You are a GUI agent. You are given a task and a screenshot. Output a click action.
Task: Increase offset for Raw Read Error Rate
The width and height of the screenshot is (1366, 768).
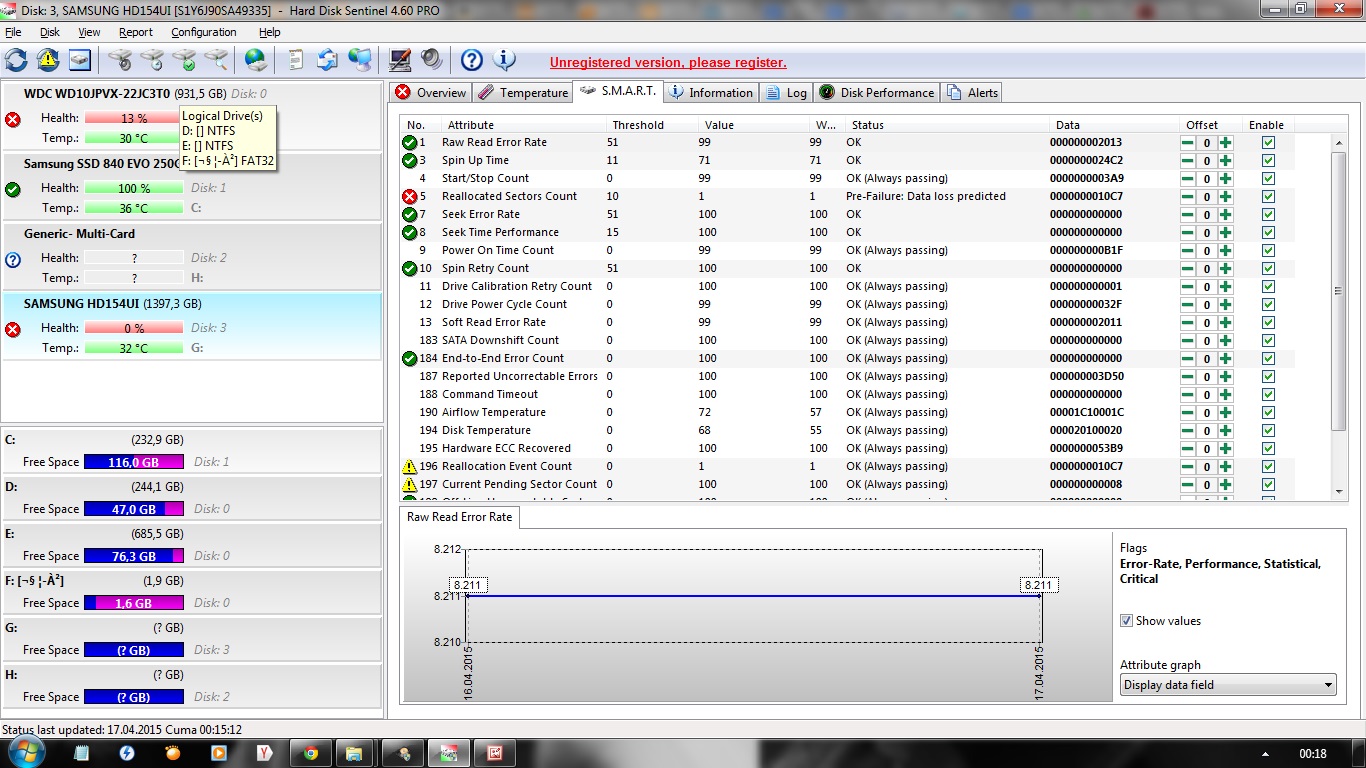point(1226,142)
